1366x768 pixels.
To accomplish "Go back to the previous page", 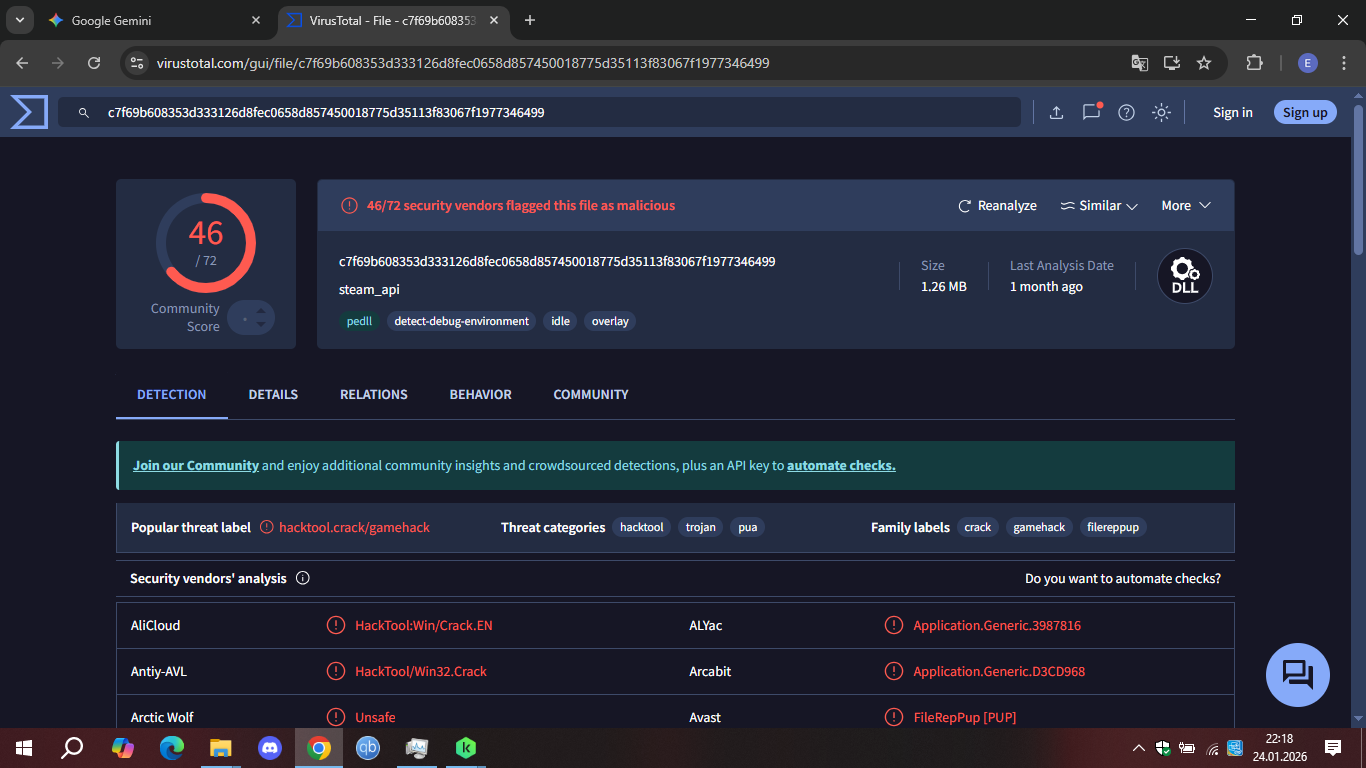I will [x=23, y=63].
